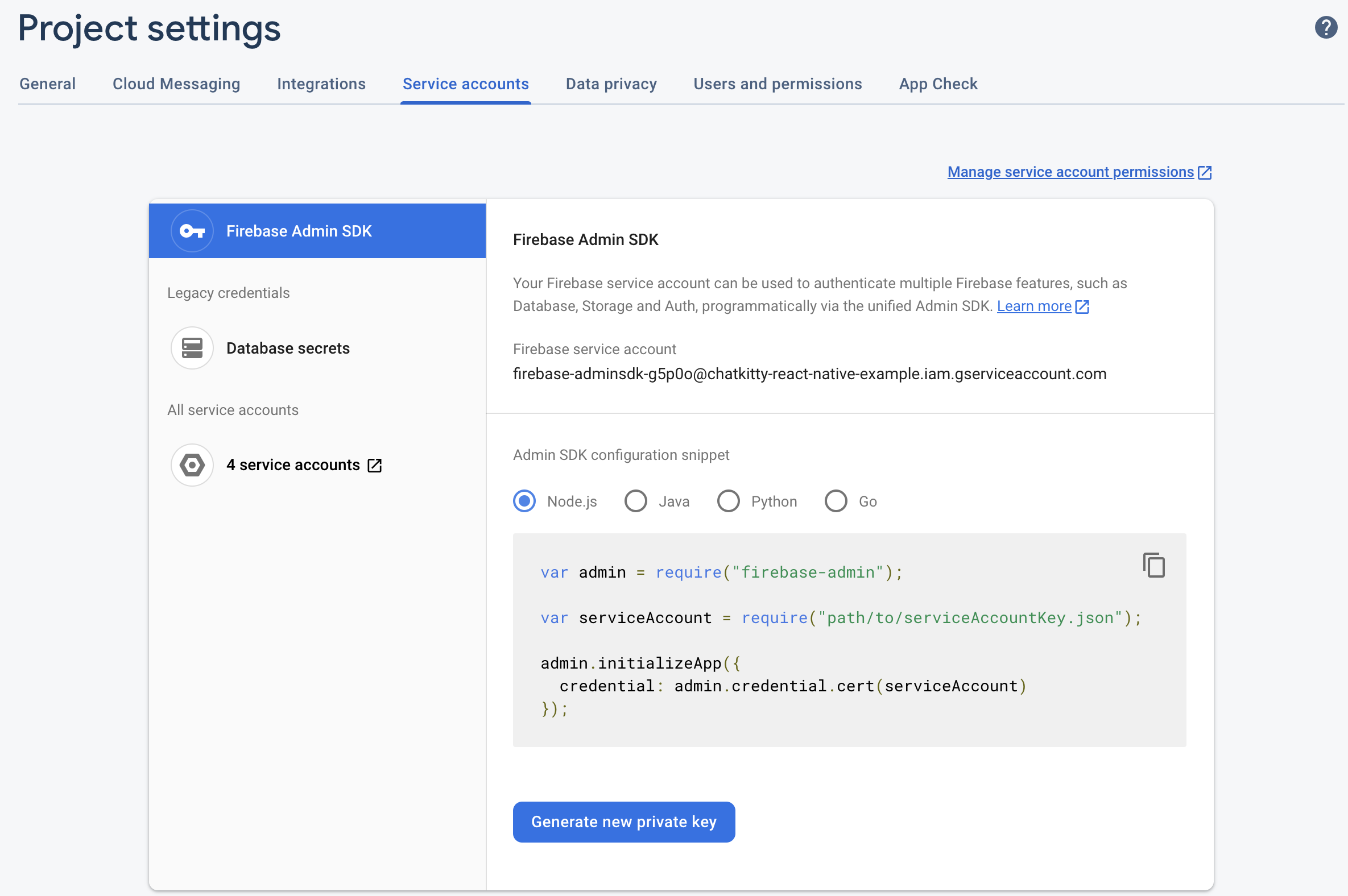
Task: Select the Java code snippet language
Action: tap(635, 501)
